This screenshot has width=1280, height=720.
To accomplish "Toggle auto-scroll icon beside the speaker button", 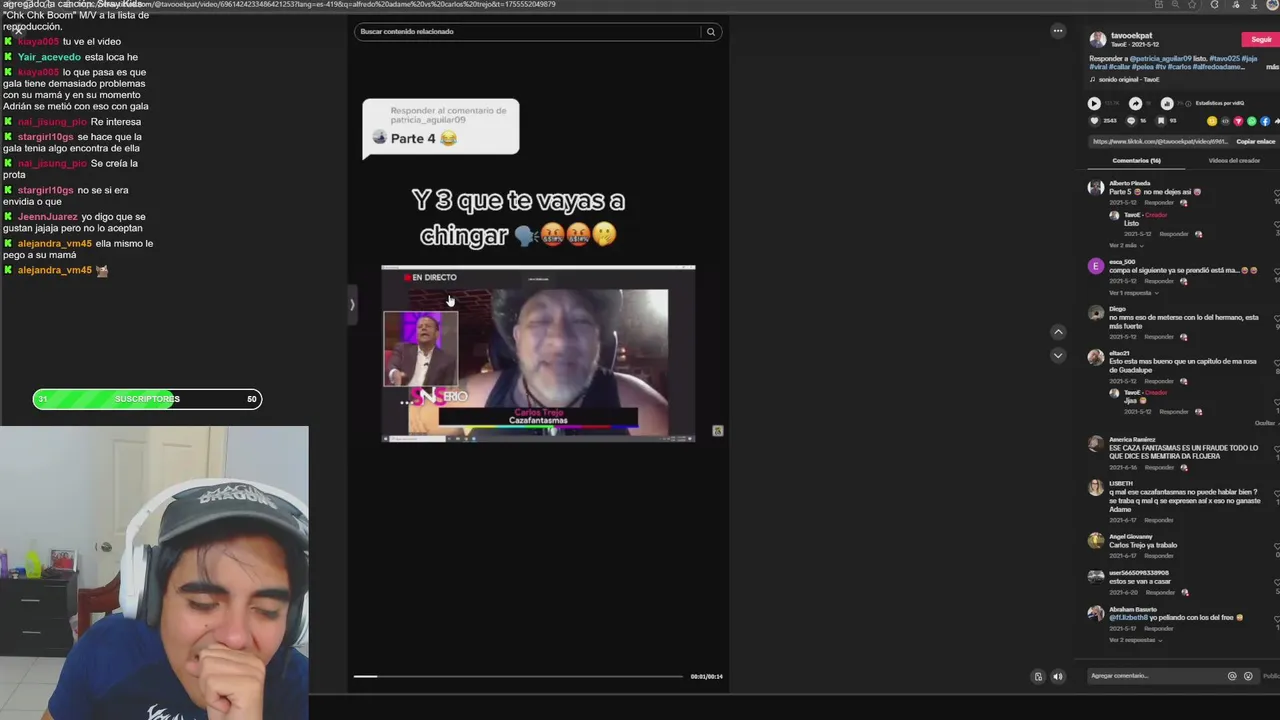I will pyautogui.click(x=1038, y=677).
